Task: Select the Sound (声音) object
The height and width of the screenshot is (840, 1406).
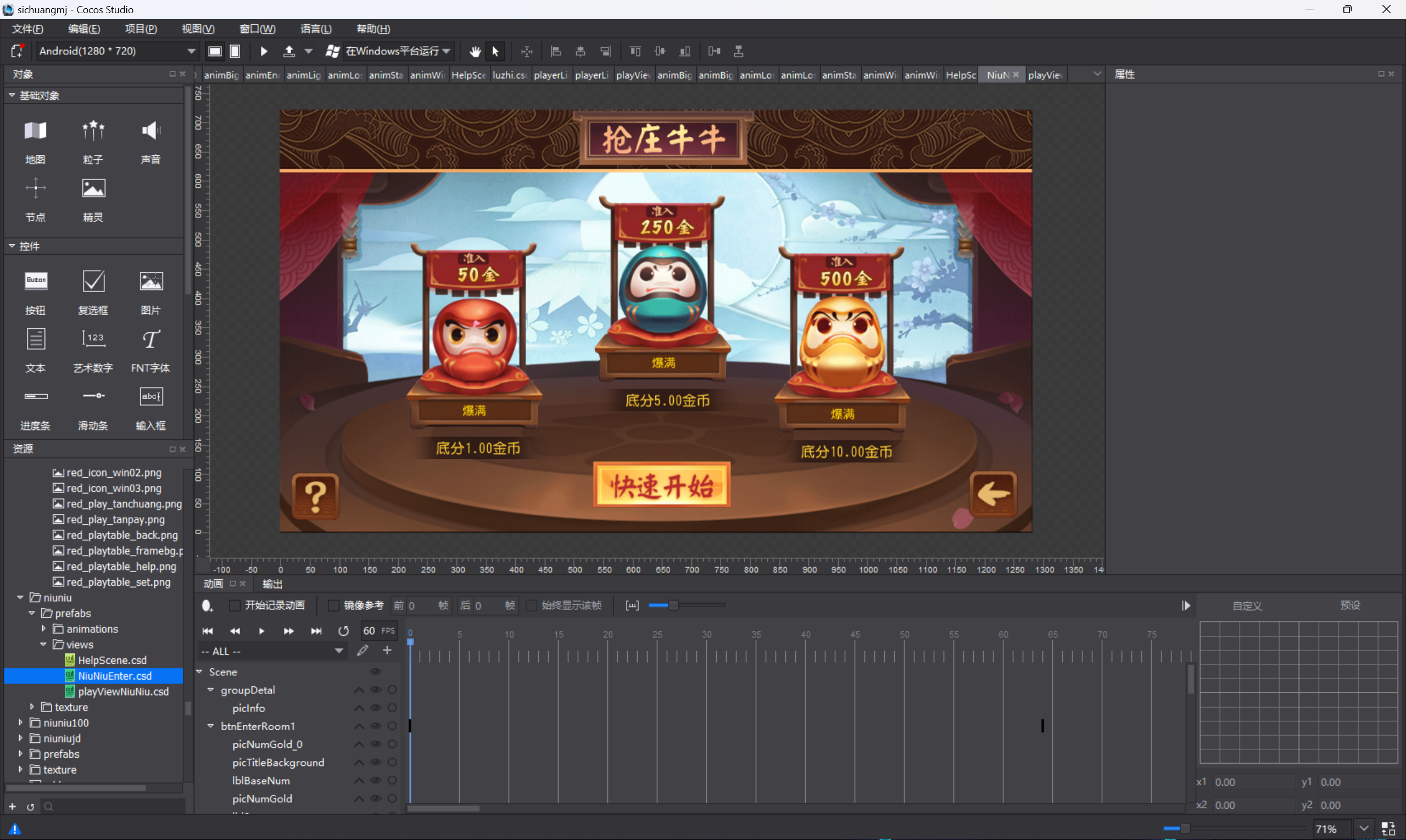Action: tap(150, 142)
